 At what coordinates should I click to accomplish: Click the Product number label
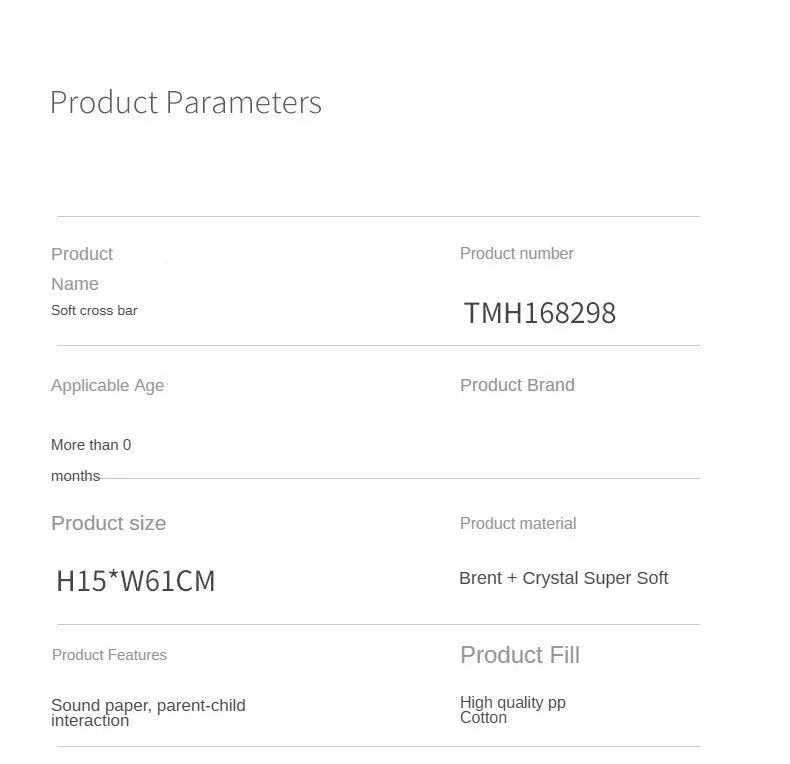(516, 254)
